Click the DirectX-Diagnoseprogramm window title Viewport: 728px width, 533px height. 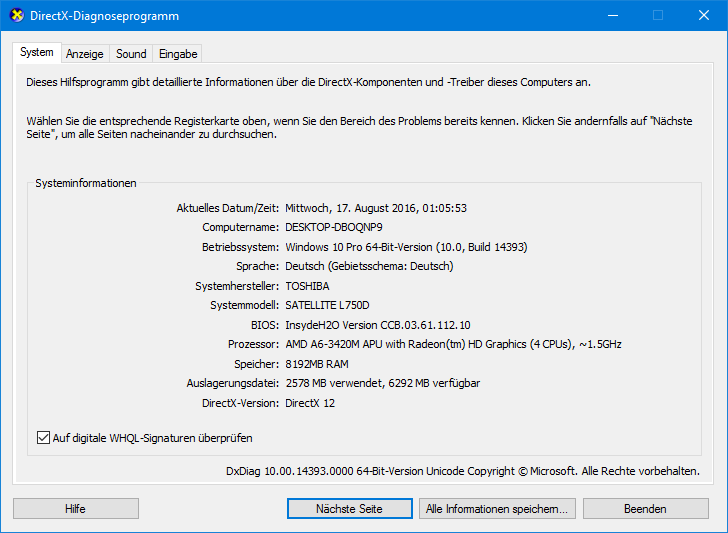pyautogui.click(x=104, y=16)
